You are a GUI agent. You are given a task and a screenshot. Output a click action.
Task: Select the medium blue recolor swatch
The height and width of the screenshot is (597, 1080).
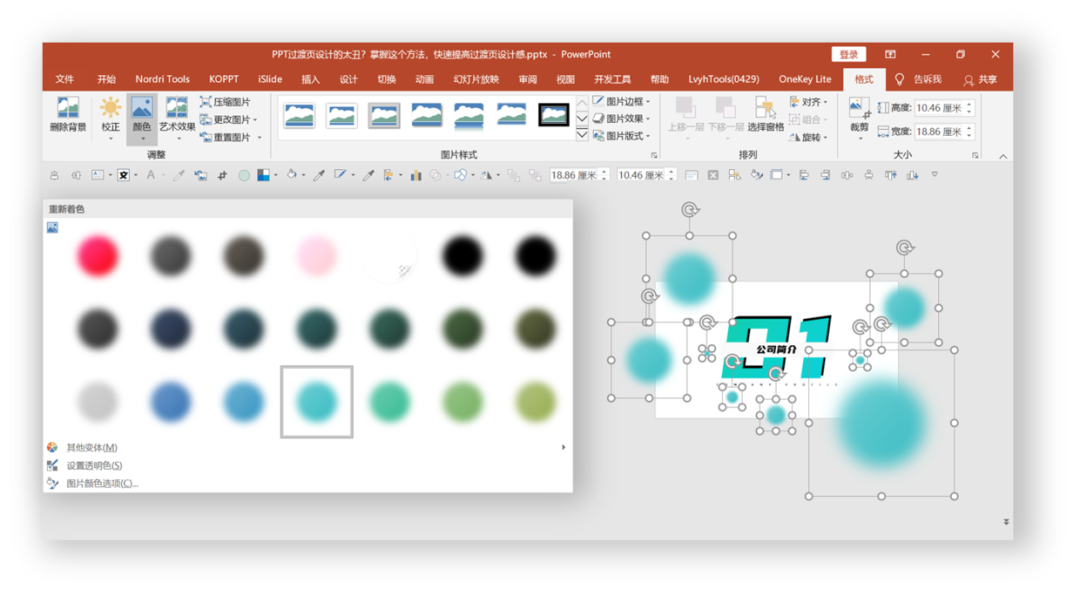tap(170, 401)
